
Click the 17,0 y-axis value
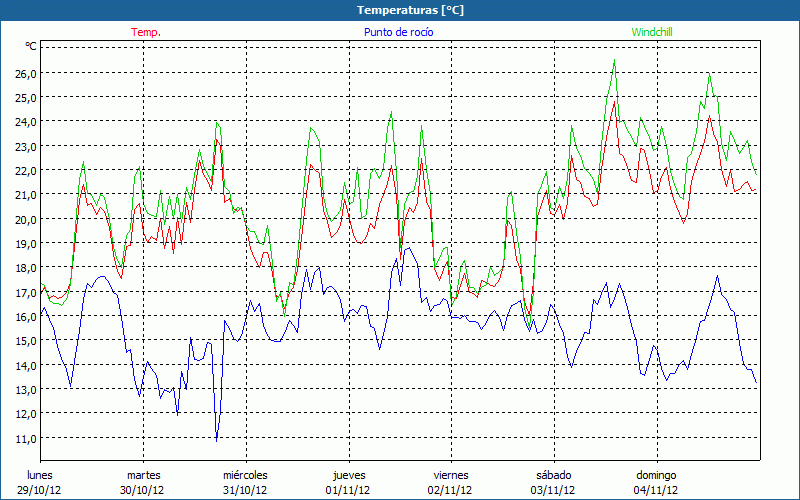25,292
